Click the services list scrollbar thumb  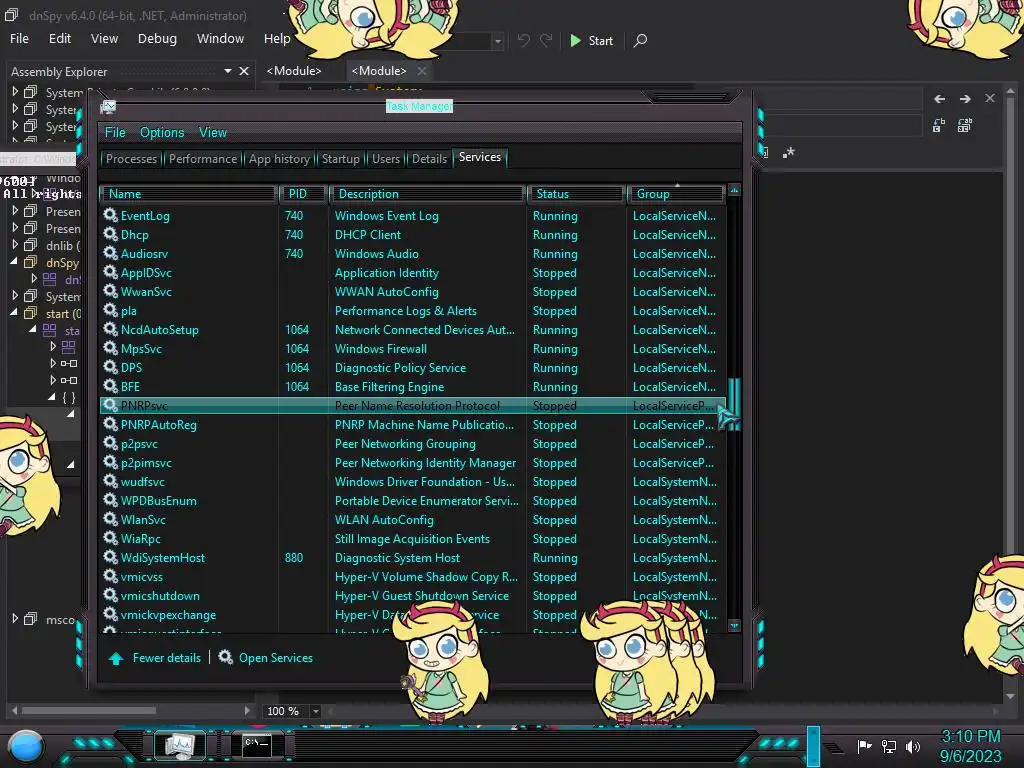tap(734, 404)
